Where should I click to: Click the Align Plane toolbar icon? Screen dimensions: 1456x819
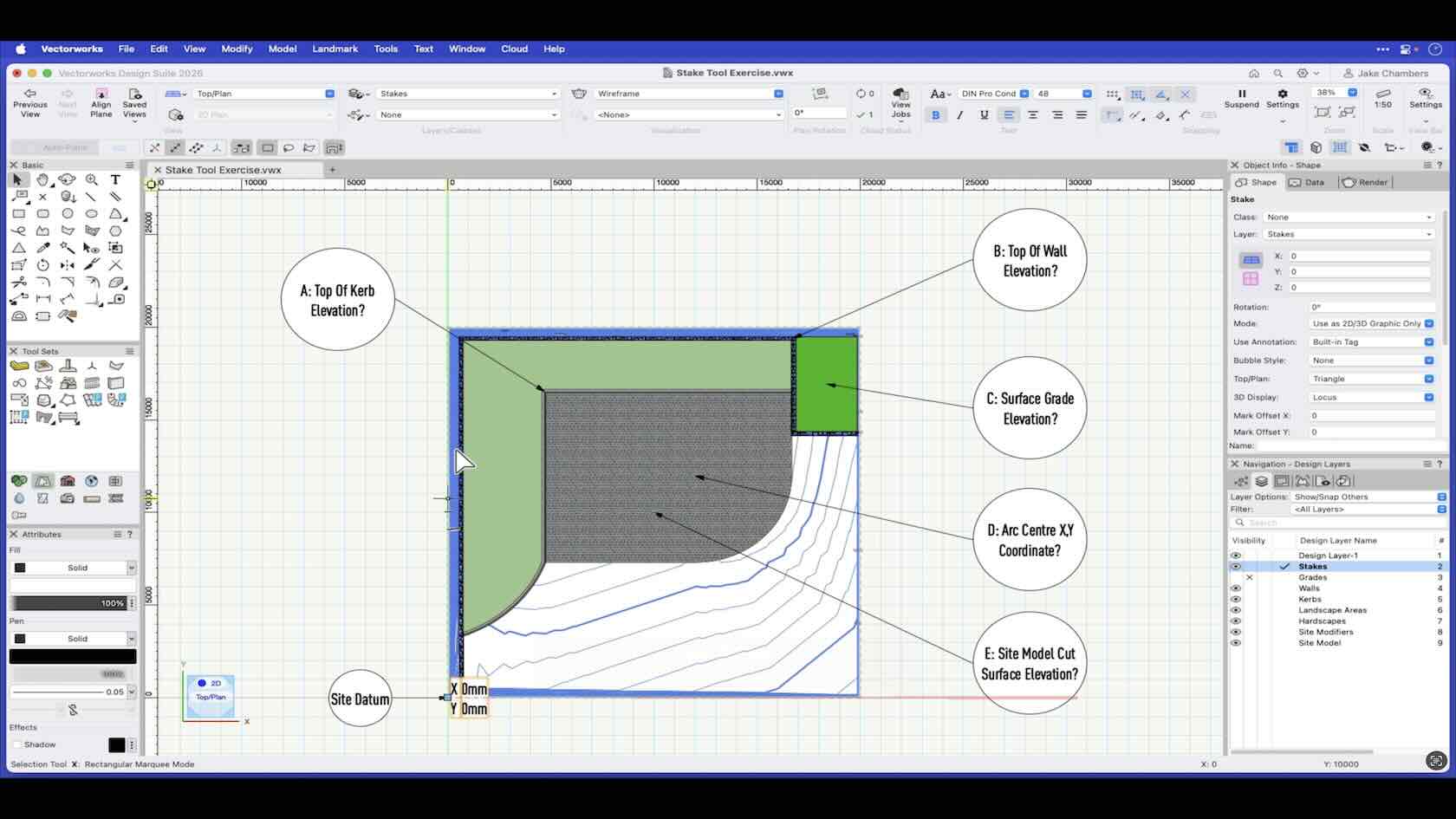coord(101,102)
